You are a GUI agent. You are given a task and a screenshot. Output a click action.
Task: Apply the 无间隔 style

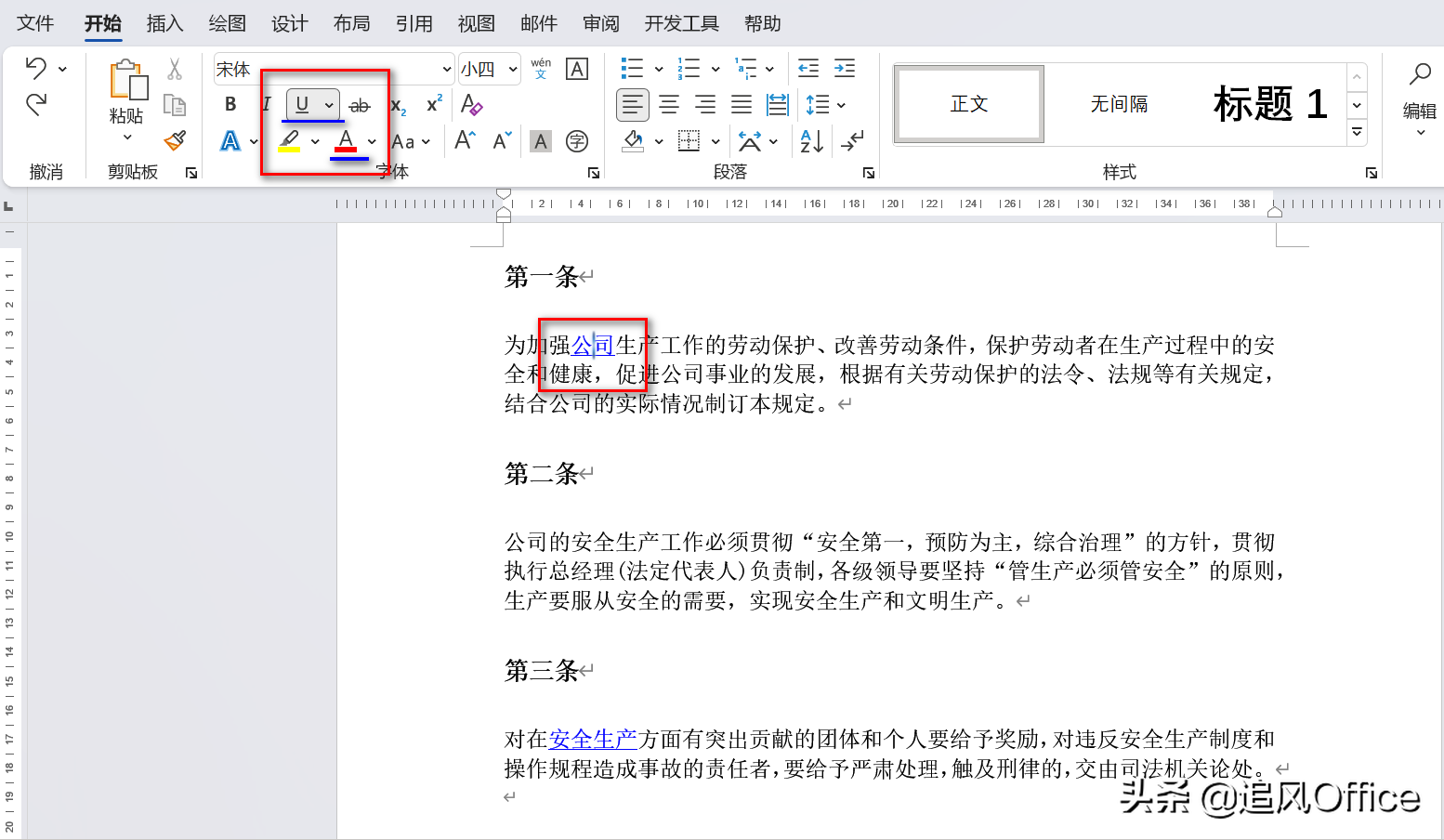[x=1119, y=104]
